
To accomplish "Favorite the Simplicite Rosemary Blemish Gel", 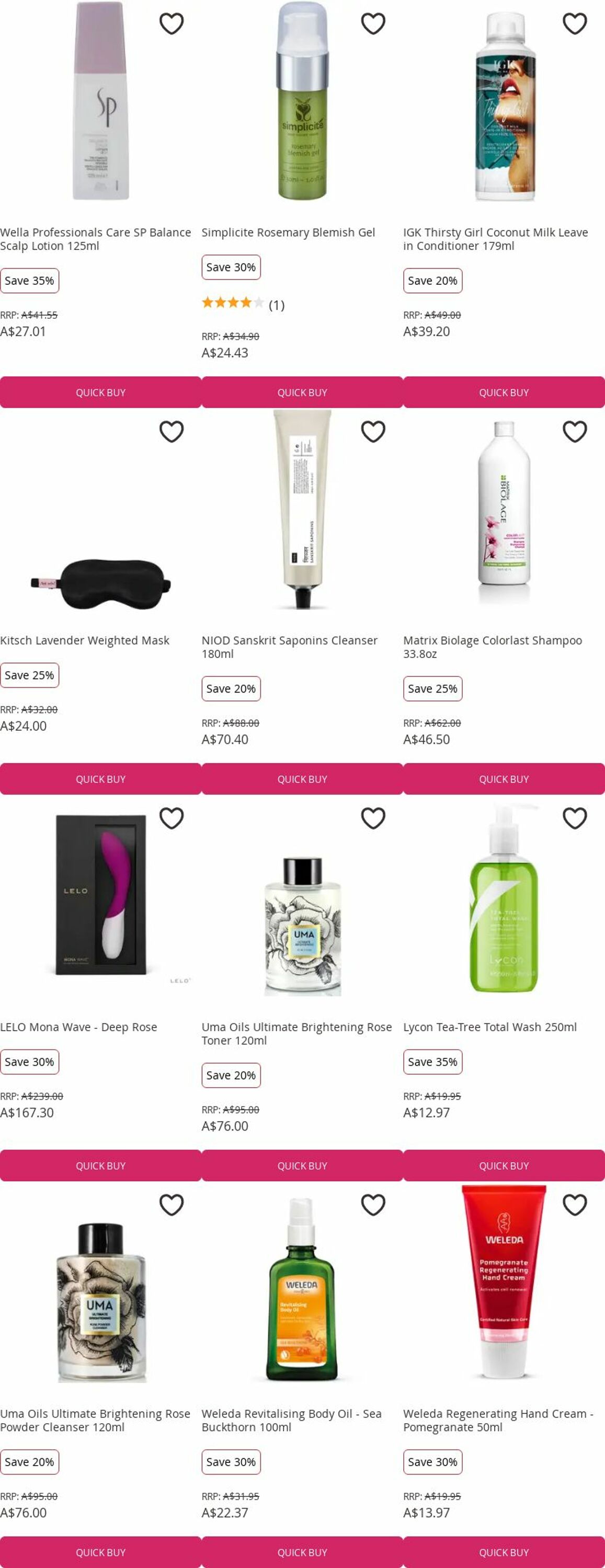I will click(x=373, y=24).
